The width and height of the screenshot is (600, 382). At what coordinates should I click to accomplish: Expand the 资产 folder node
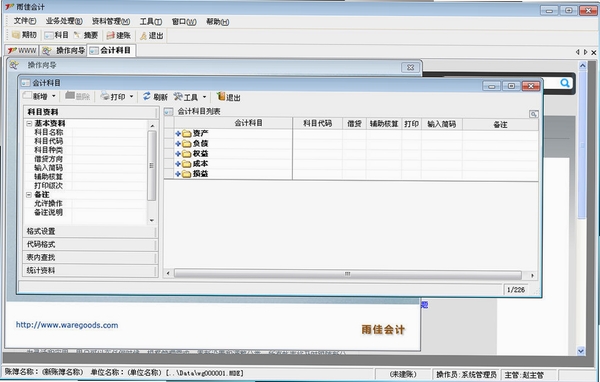[178, 134]
